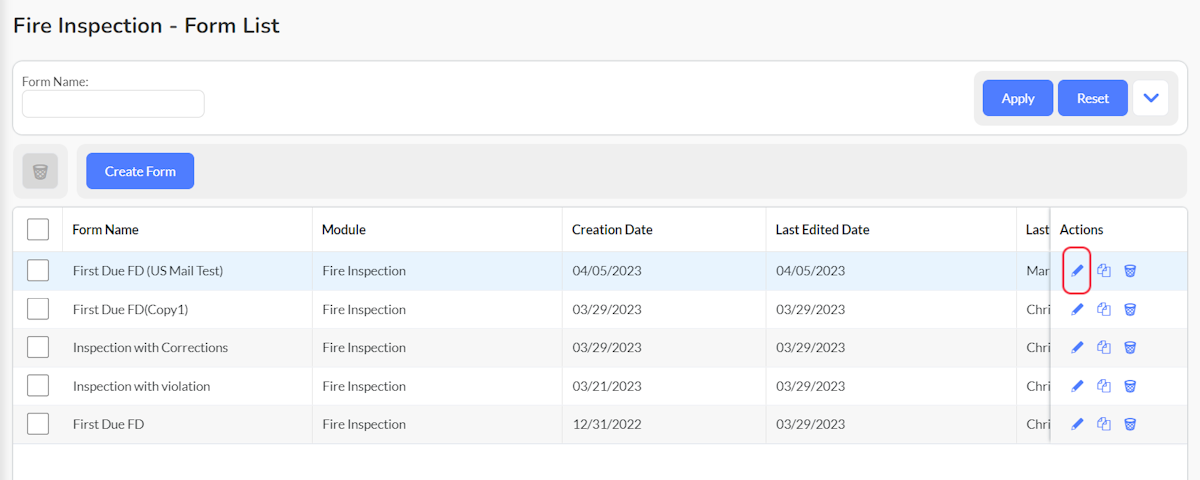This screenshot has height=480, width=1200.
Task: Edit the Inspection with violation form
Action: tap(1077, 386)
